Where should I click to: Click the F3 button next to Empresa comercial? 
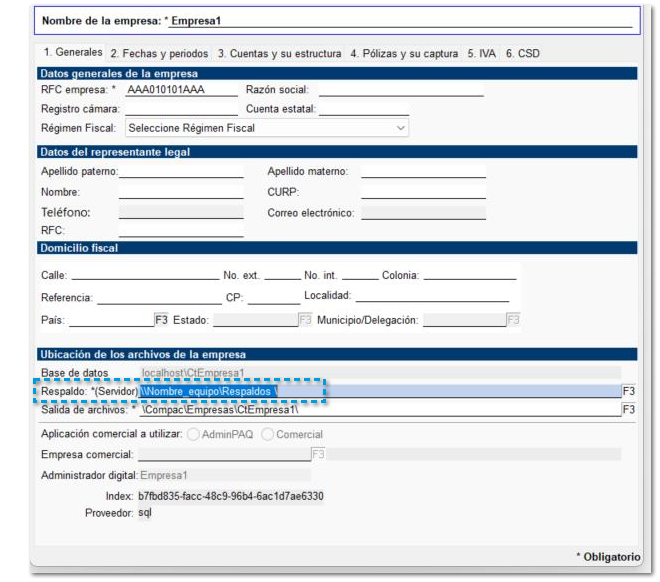click(319, 454)
